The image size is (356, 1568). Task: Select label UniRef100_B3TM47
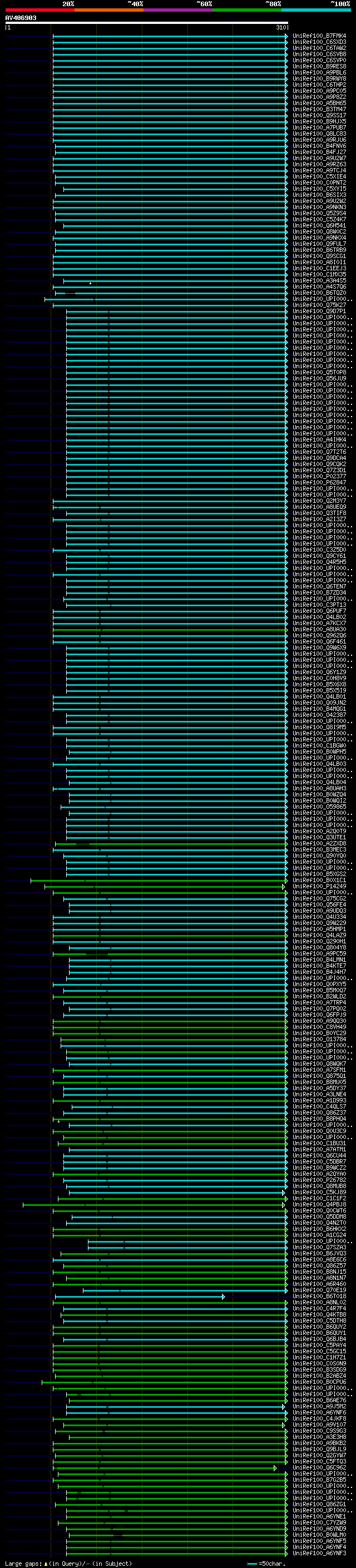(319, 110)
